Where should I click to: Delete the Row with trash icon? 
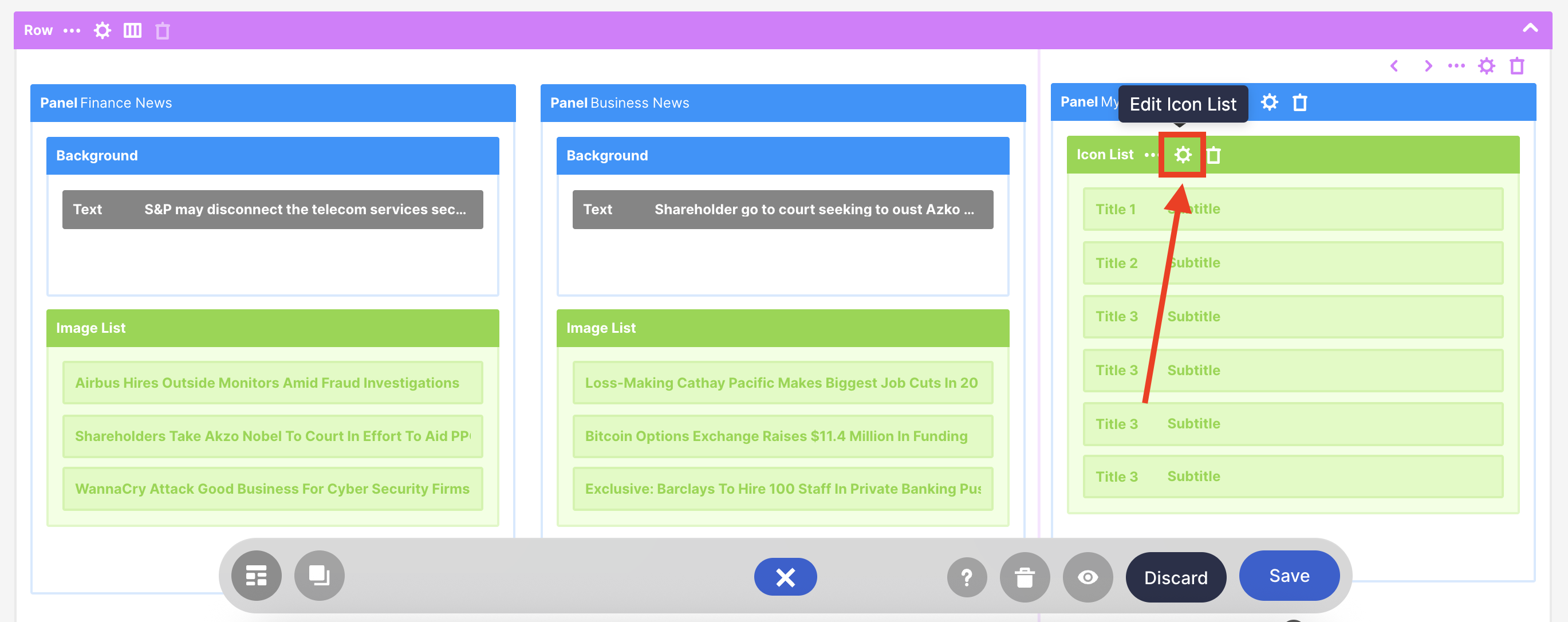point(162,30)
